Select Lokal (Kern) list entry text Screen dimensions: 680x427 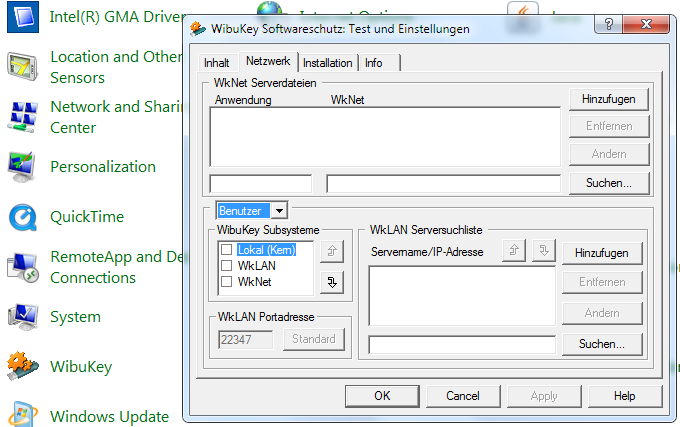coord(266,250)
